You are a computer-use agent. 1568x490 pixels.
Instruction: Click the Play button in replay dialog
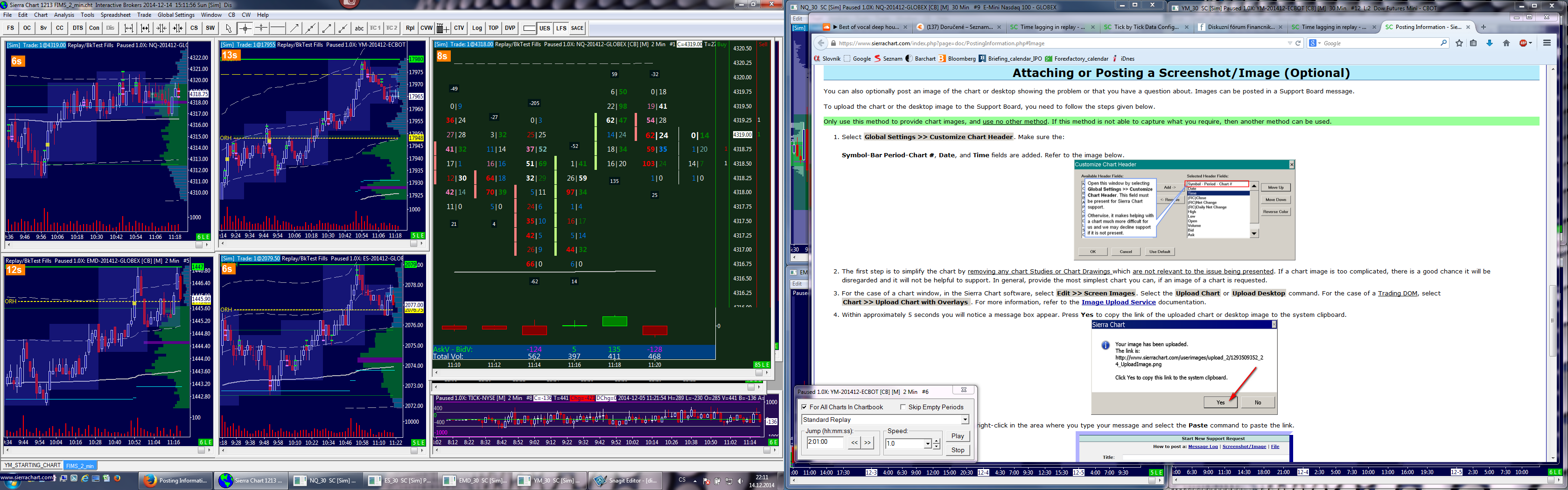pyautogui.click(x=958, y=436)
